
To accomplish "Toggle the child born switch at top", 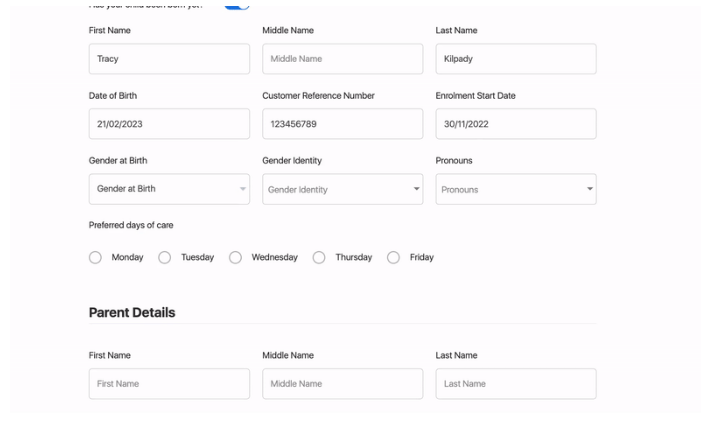I will (x=236, y=5).
